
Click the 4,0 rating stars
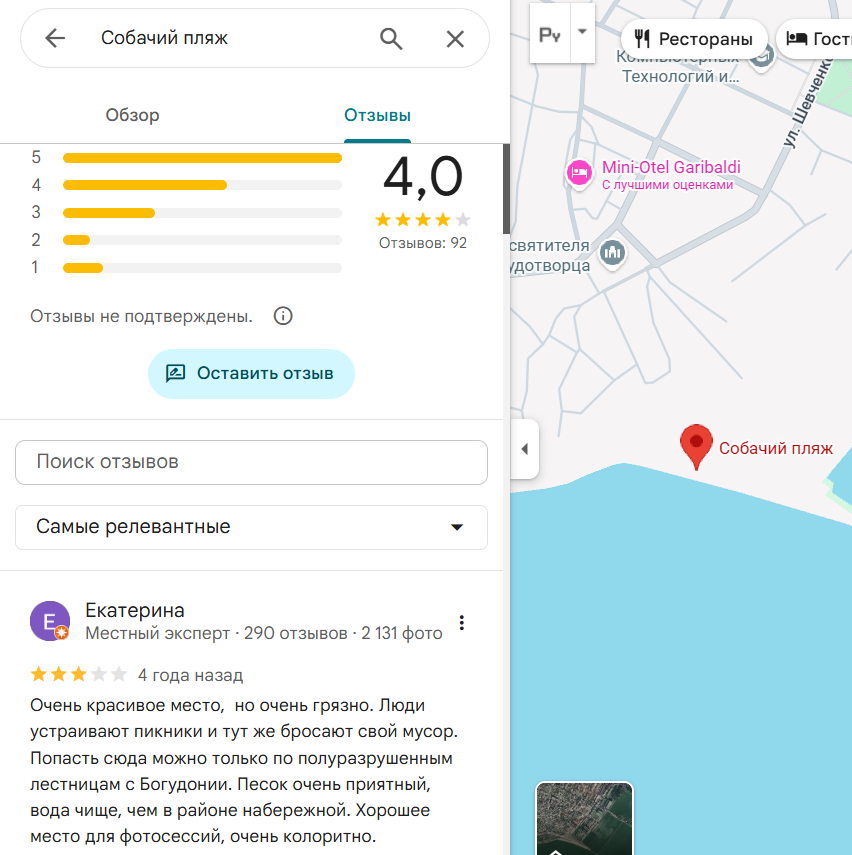coord(423,220)
